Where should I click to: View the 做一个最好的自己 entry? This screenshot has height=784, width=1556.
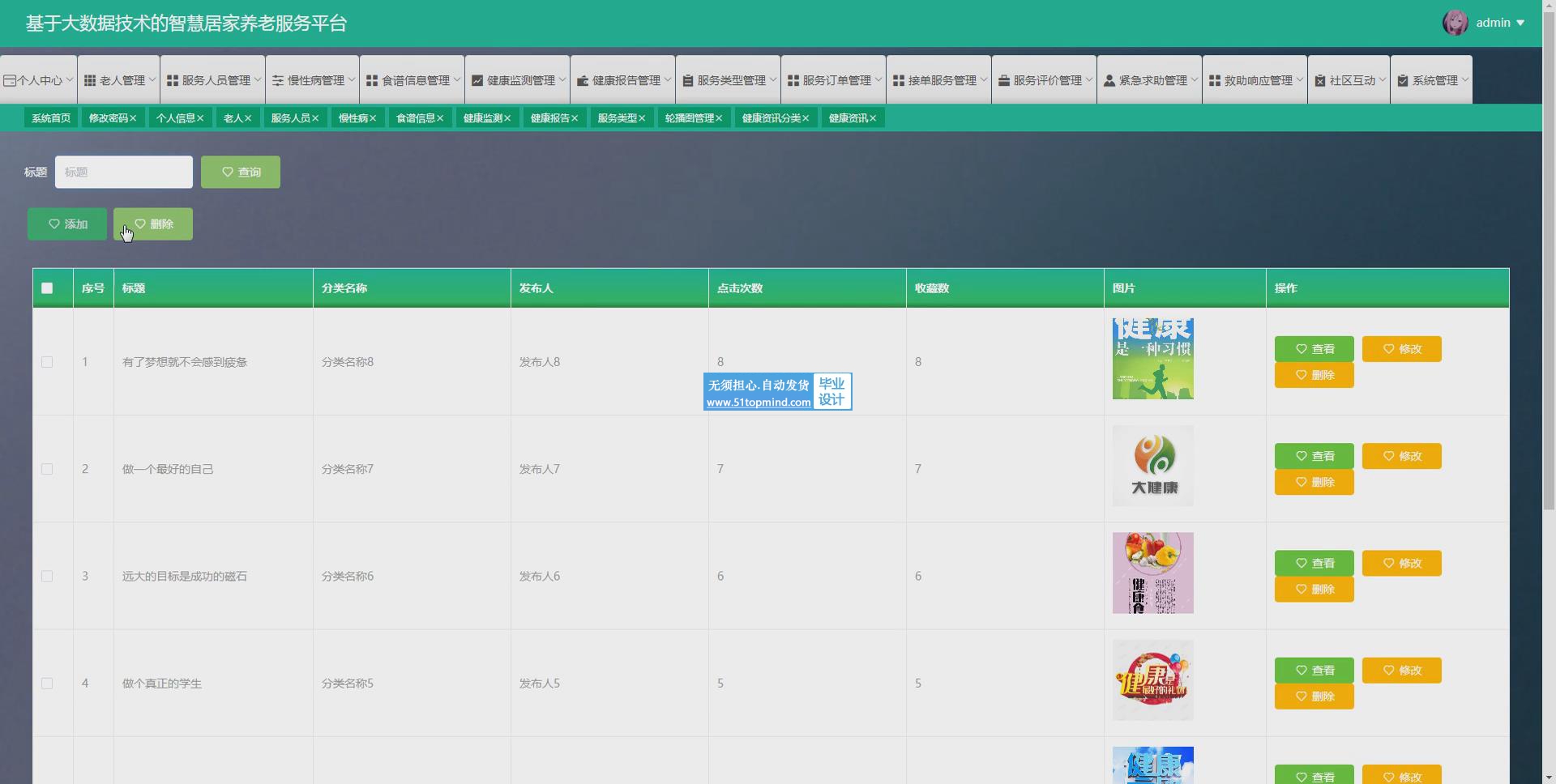pos(1314,456)
